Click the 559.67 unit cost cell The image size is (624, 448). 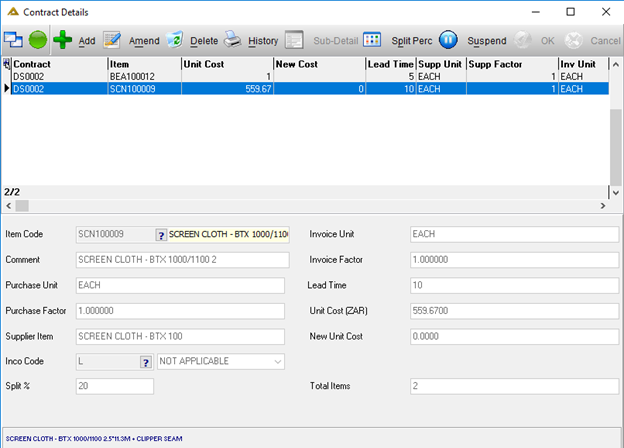(x=227, y=89)
